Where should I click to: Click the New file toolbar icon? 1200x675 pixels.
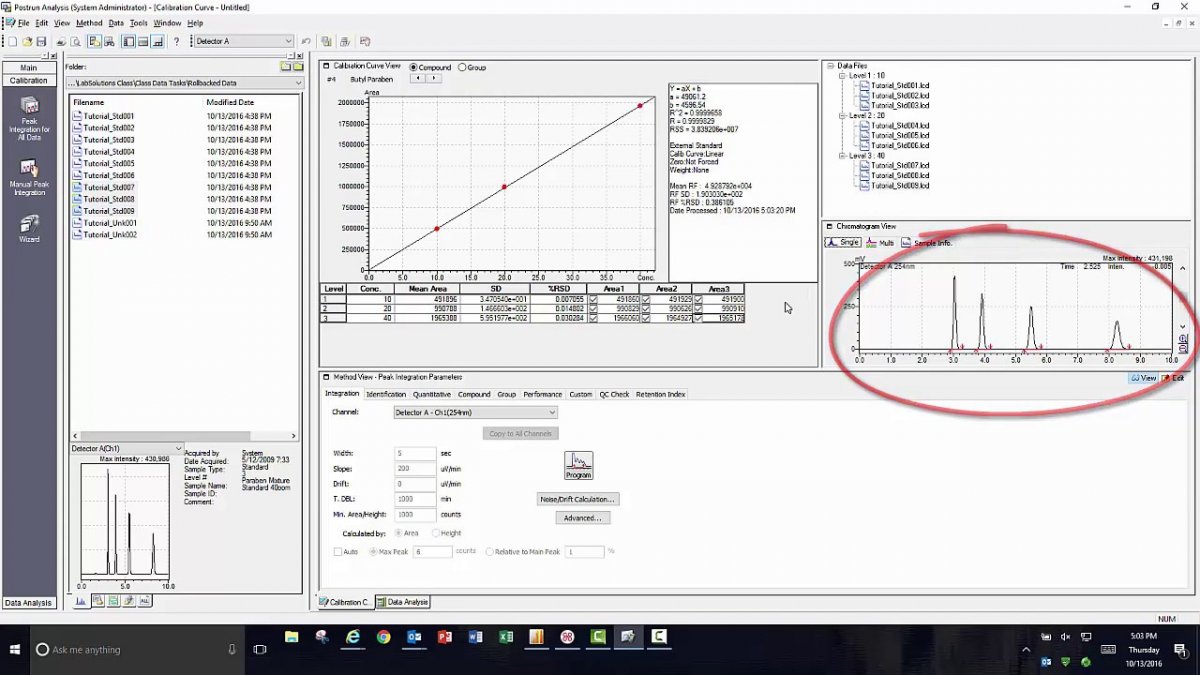[x=13, y=41]
